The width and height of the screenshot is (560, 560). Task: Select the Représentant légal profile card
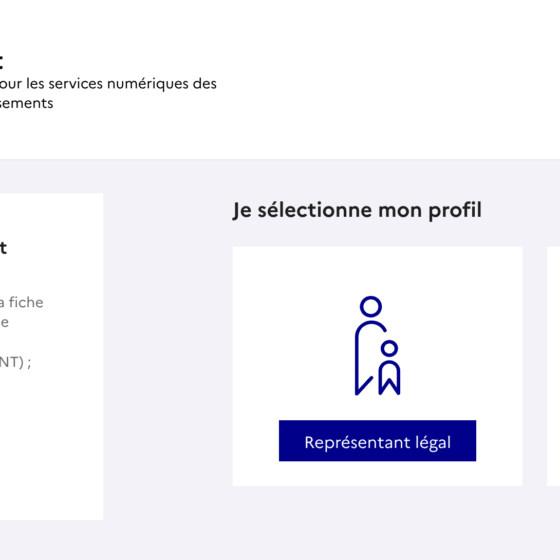pyautogui.click(x=378, y=366)
